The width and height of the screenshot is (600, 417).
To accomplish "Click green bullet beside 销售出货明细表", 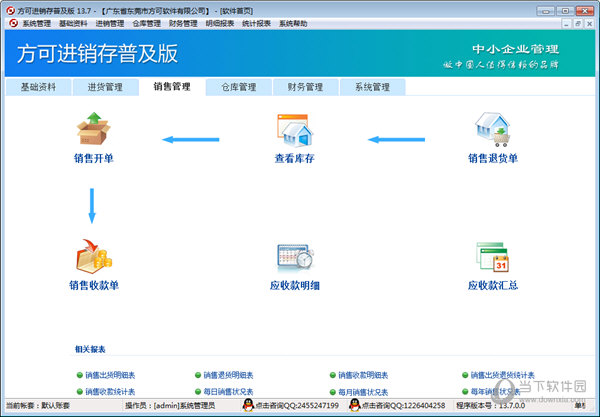I will click(80, 375).
